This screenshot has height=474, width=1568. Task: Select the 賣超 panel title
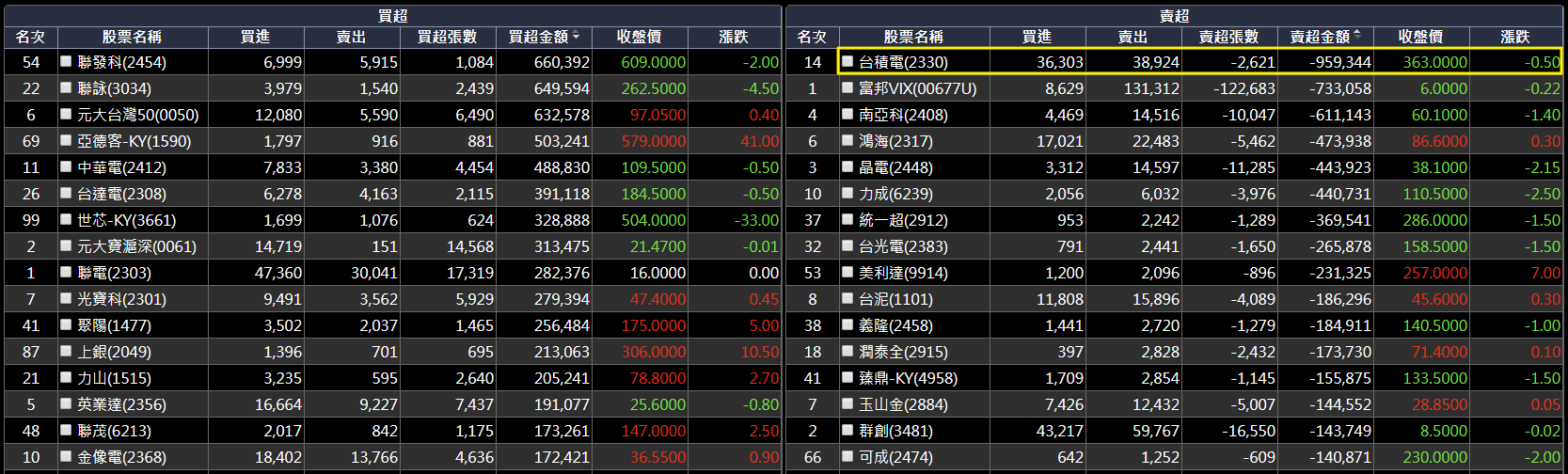pos(1174,15)
